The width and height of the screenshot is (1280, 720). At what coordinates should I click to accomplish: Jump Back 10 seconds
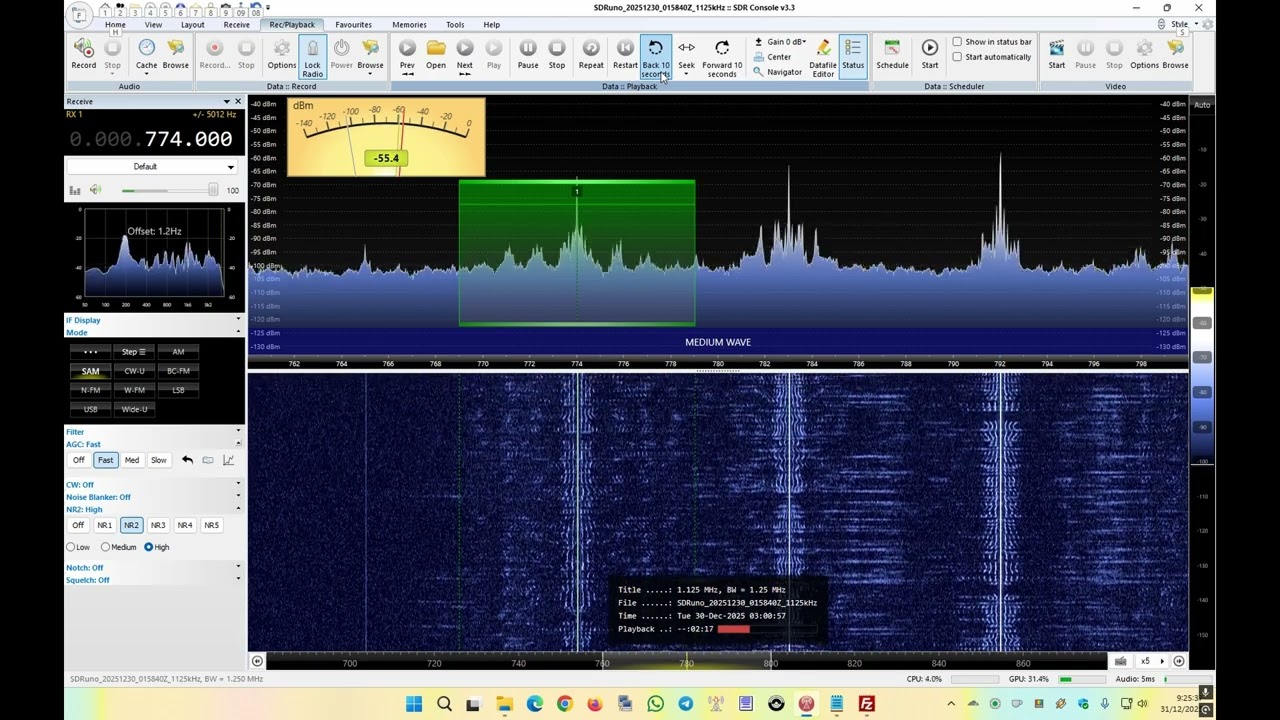(x=656, y=58)
